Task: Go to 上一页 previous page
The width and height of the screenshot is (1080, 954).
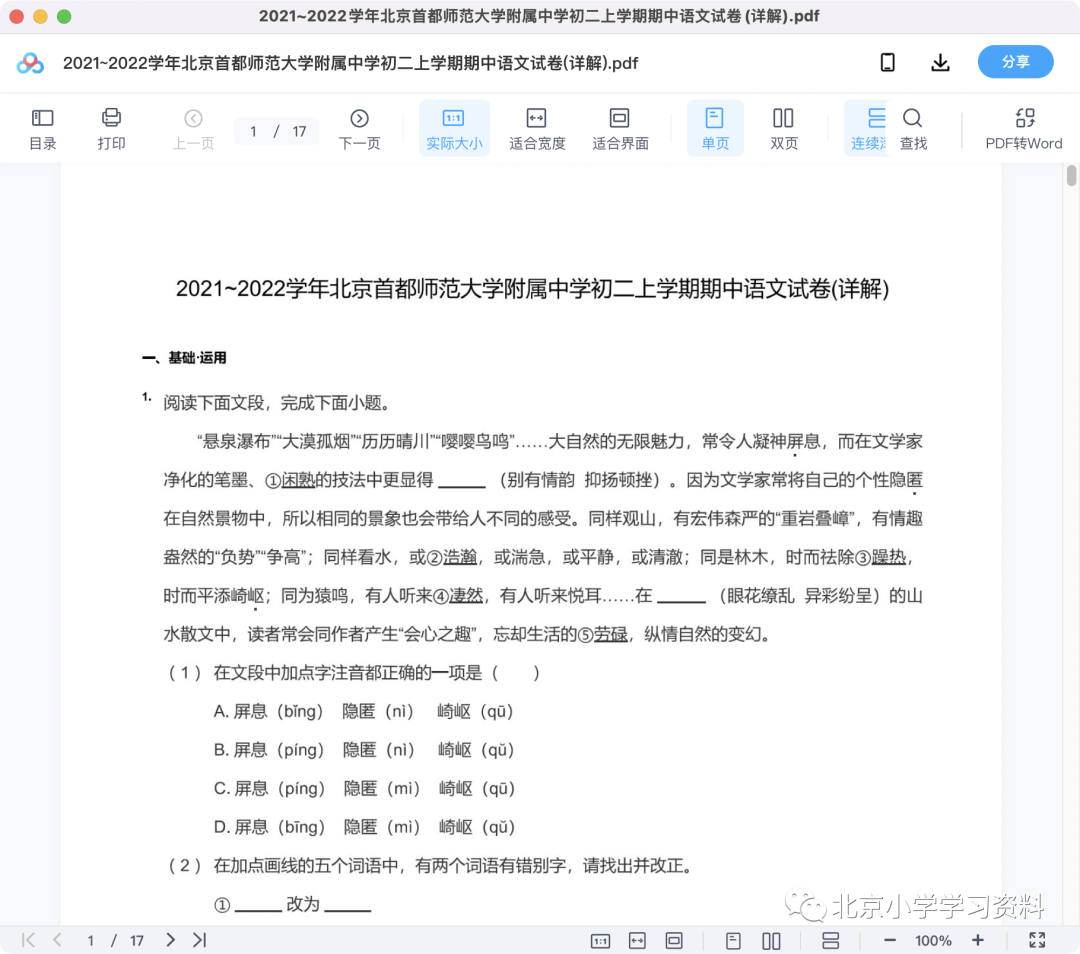Action: (193, 129)
